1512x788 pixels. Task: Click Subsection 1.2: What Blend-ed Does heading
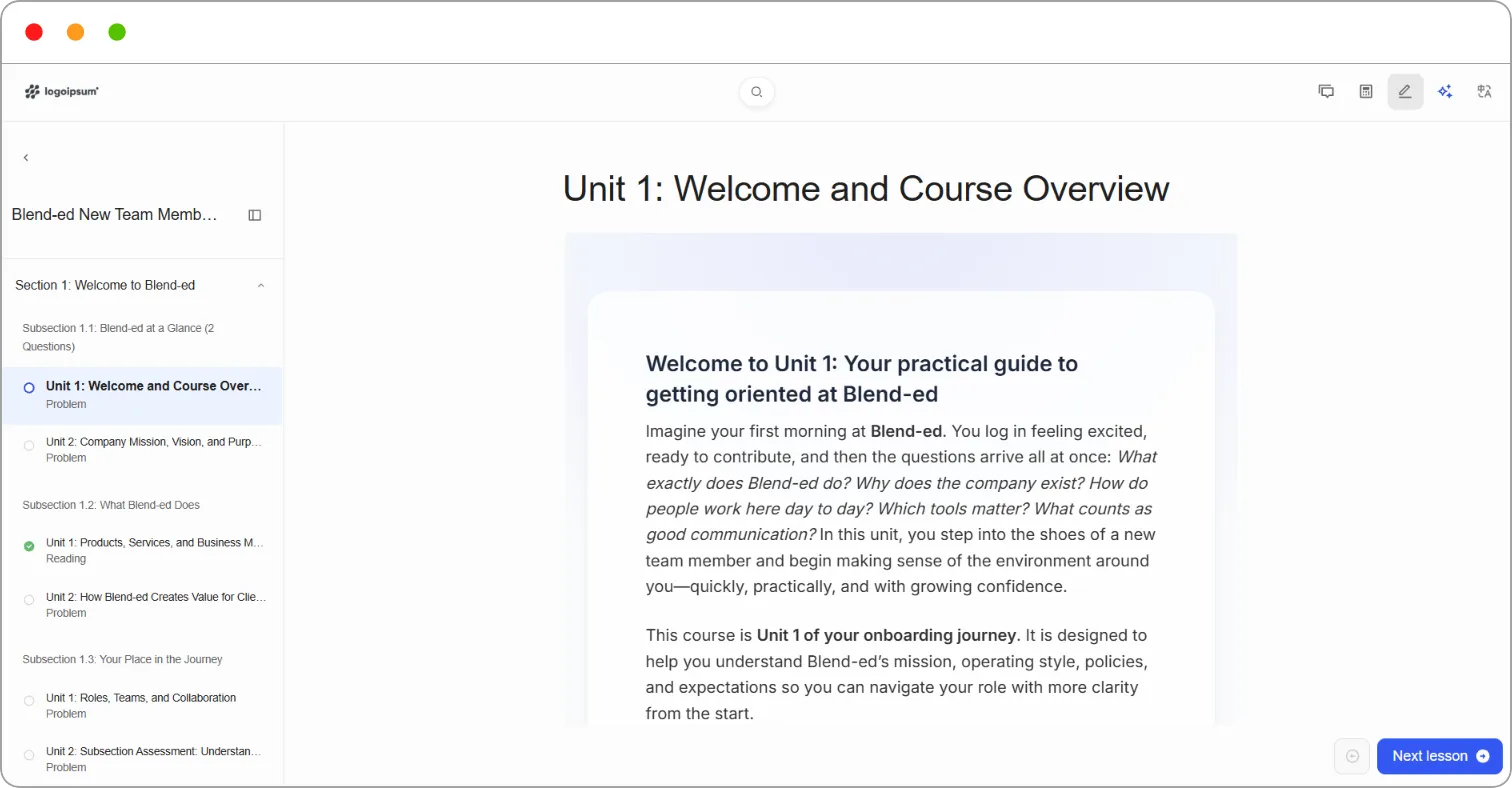111,505
